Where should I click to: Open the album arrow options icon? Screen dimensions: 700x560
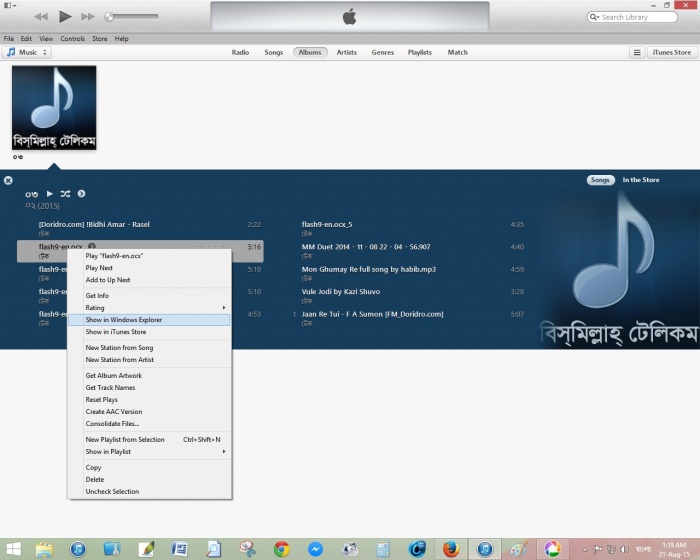coord(81,193)
